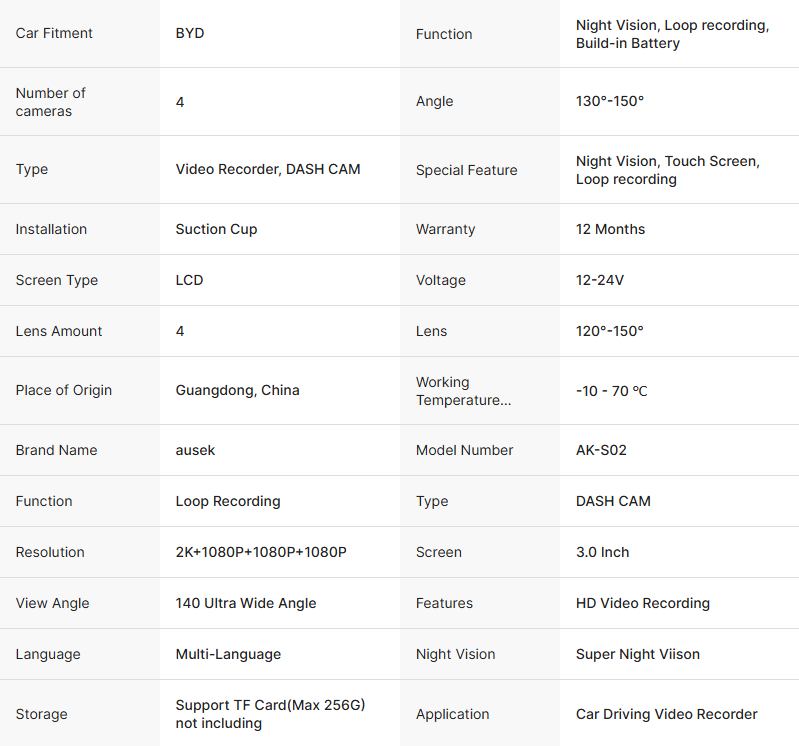Select the "LCD" screen type value

tap(189, 280)
